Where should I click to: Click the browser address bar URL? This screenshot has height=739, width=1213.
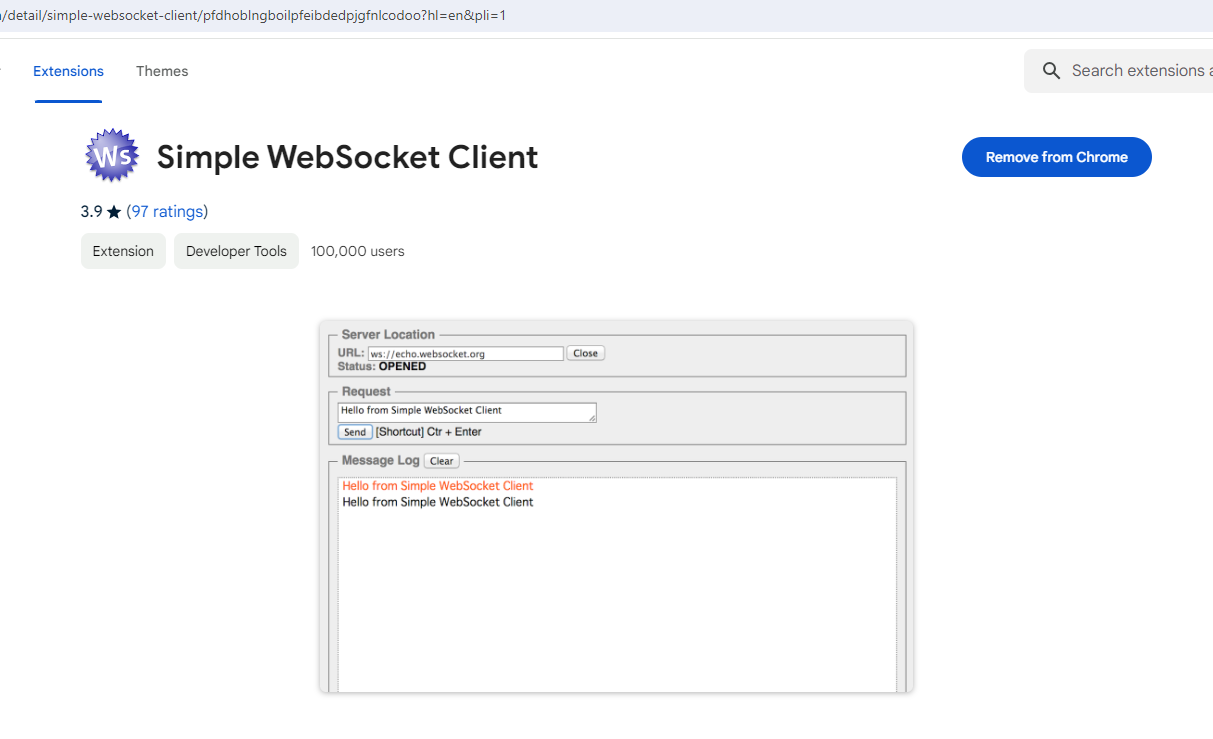[x=253, y=16]
